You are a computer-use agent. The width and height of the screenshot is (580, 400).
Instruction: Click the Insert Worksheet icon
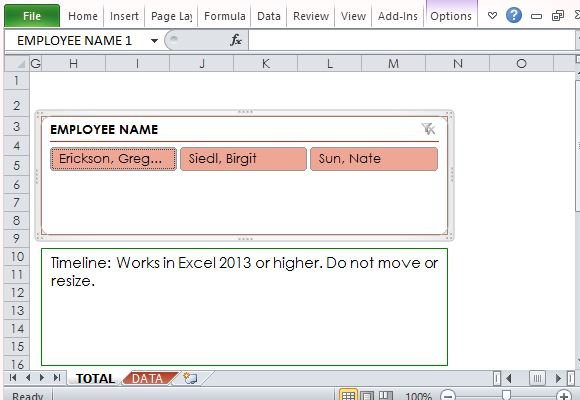[190, 378]
